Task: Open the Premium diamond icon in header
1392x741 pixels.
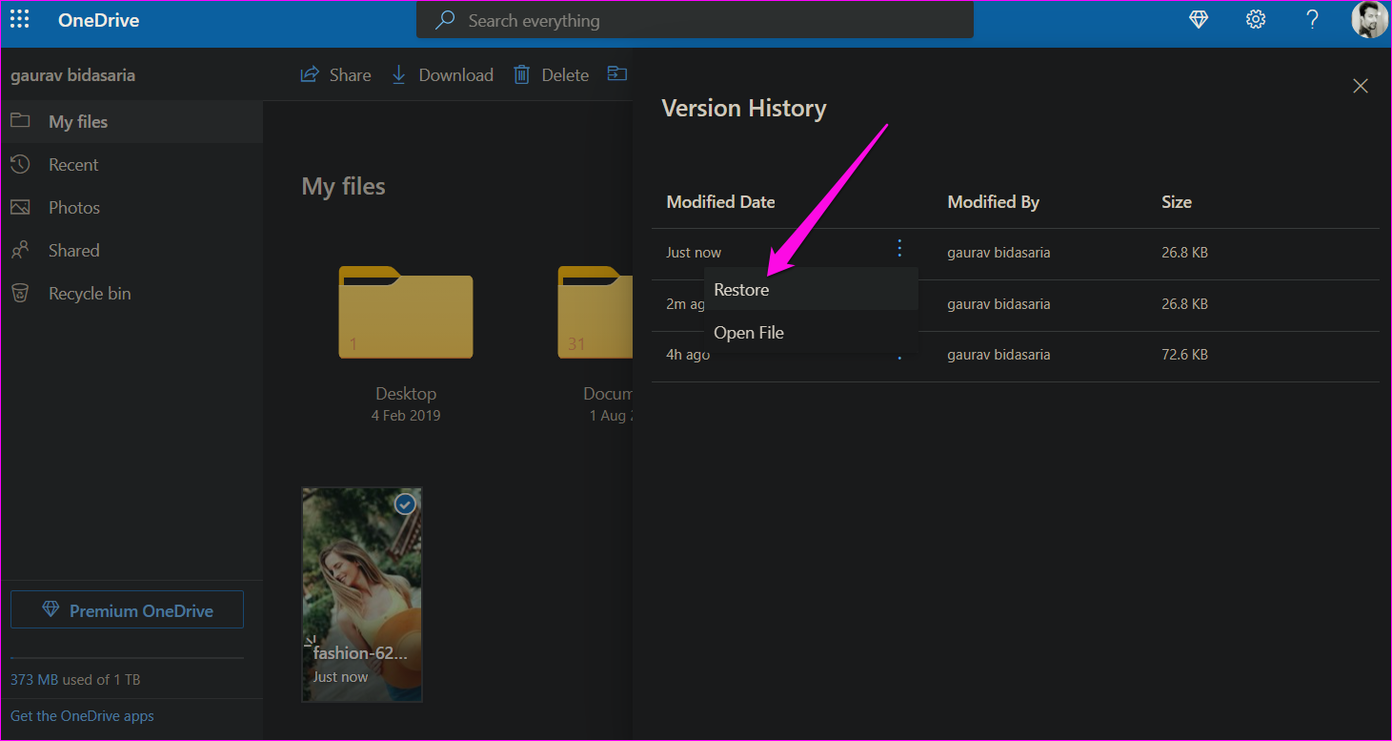Action: 1199,20
